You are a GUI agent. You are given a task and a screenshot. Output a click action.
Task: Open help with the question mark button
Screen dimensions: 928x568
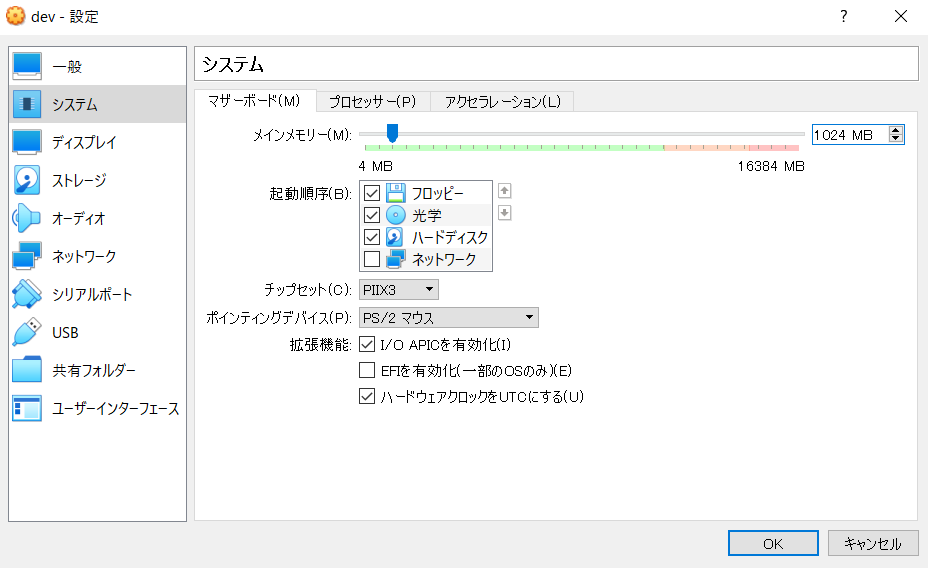843,16
